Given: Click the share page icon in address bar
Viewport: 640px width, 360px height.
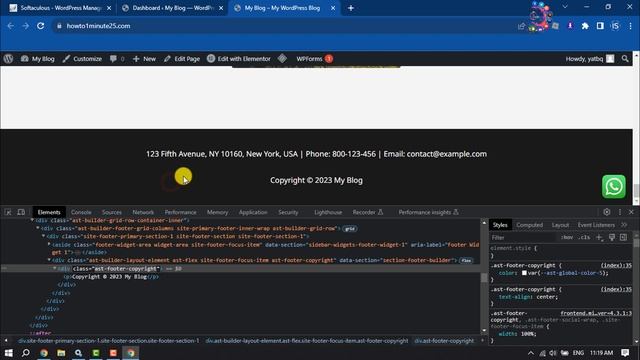Looking at the screenshot, I should click(x=521, y=26).
